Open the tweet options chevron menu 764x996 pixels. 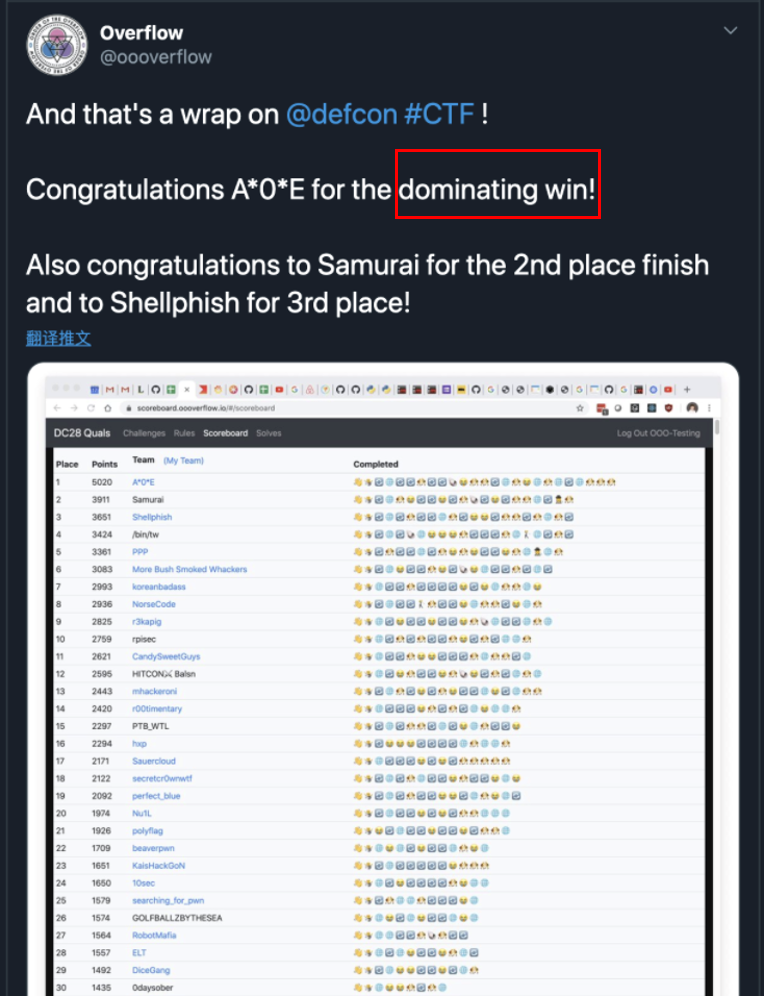pos(731,32)
